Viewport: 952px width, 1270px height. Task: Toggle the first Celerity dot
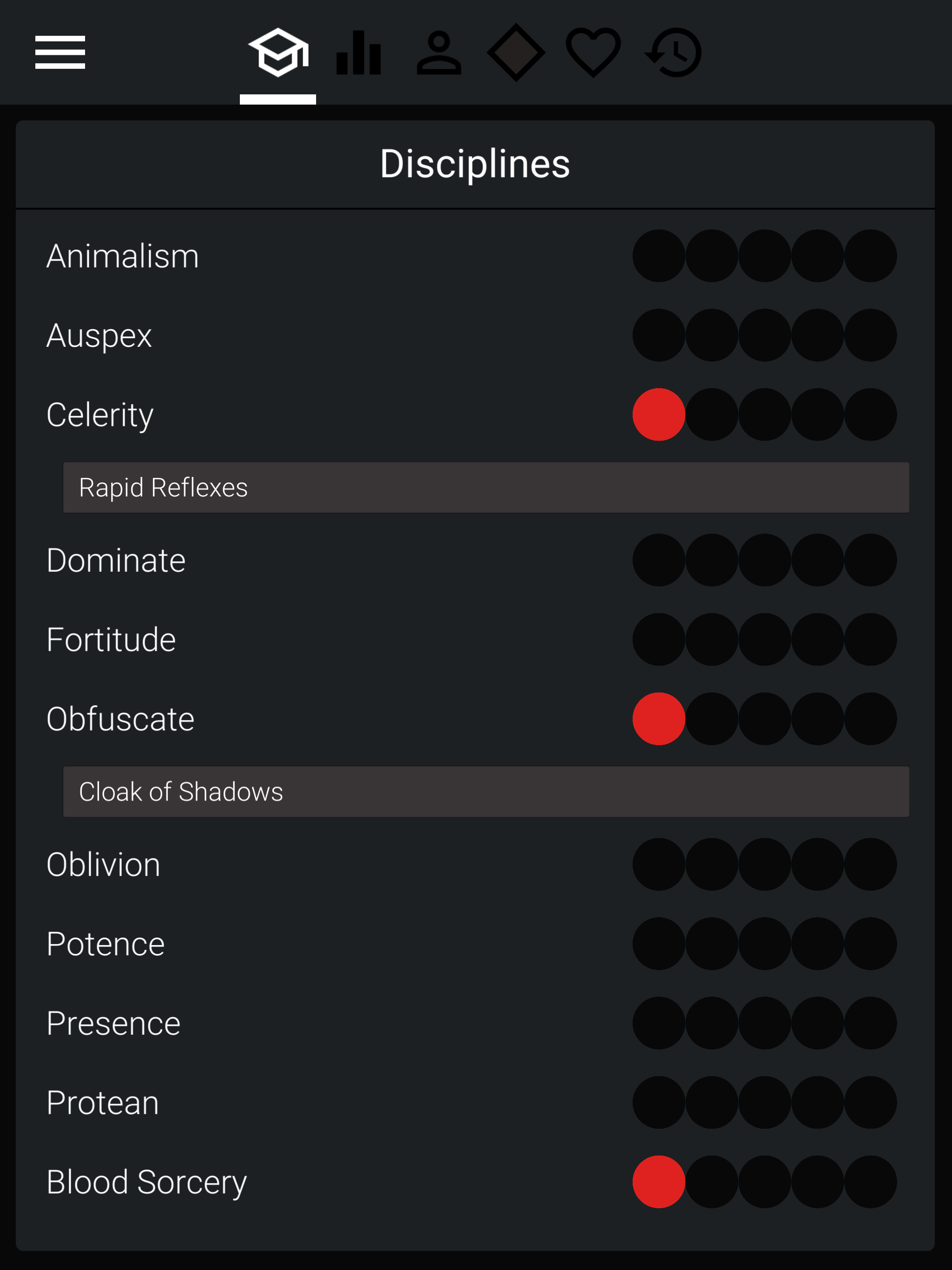(659, 415)
